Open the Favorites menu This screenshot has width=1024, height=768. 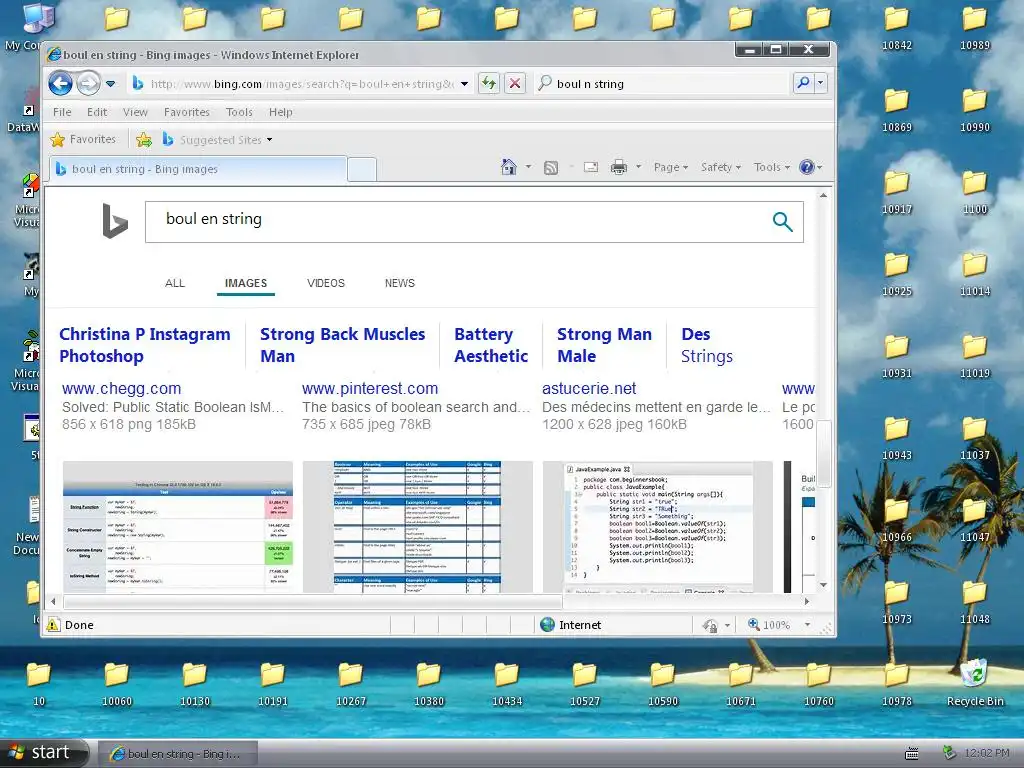click(187, 112)
